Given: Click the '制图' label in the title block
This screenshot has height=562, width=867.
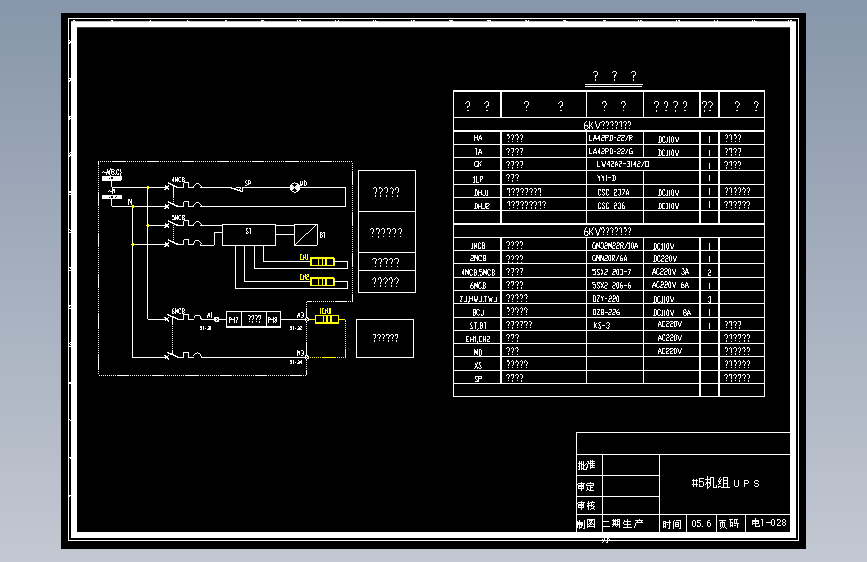Looking at the screenshot, I should pyautogui.click(x=586, y=524).
